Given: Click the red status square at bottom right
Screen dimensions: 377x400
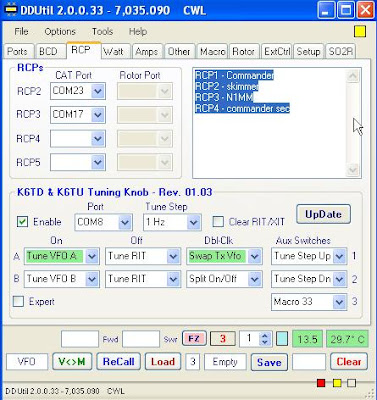Looking at the screenshot, I should 321,383.
